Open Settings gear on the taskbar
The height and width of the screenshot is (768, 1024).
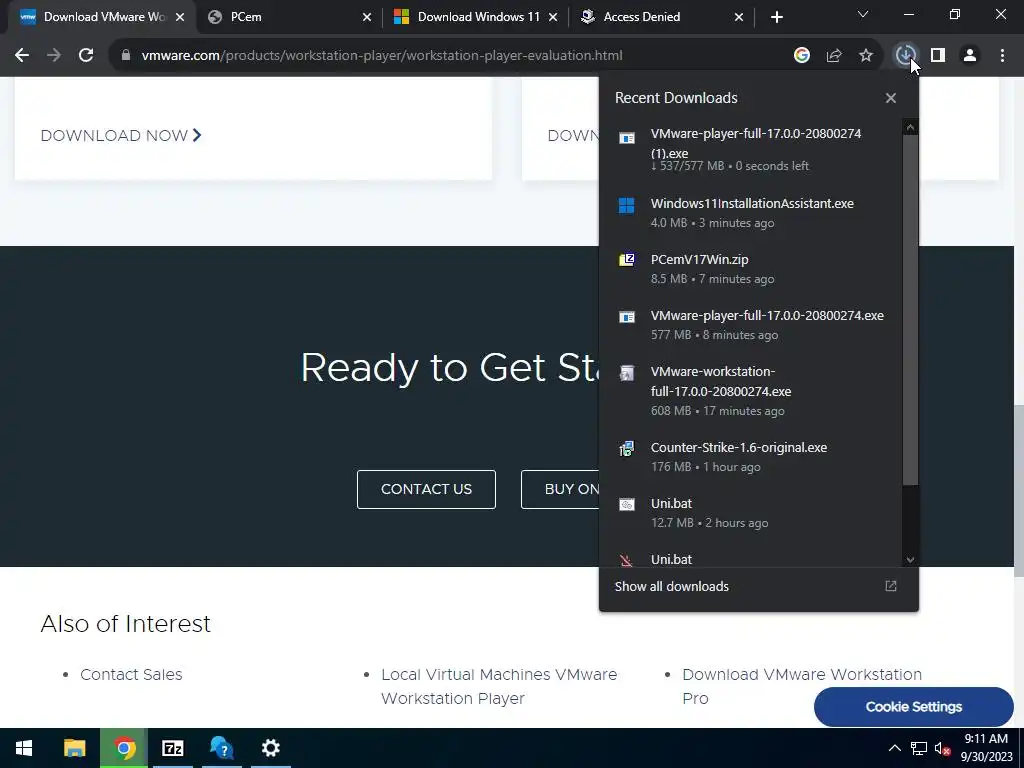270,748
